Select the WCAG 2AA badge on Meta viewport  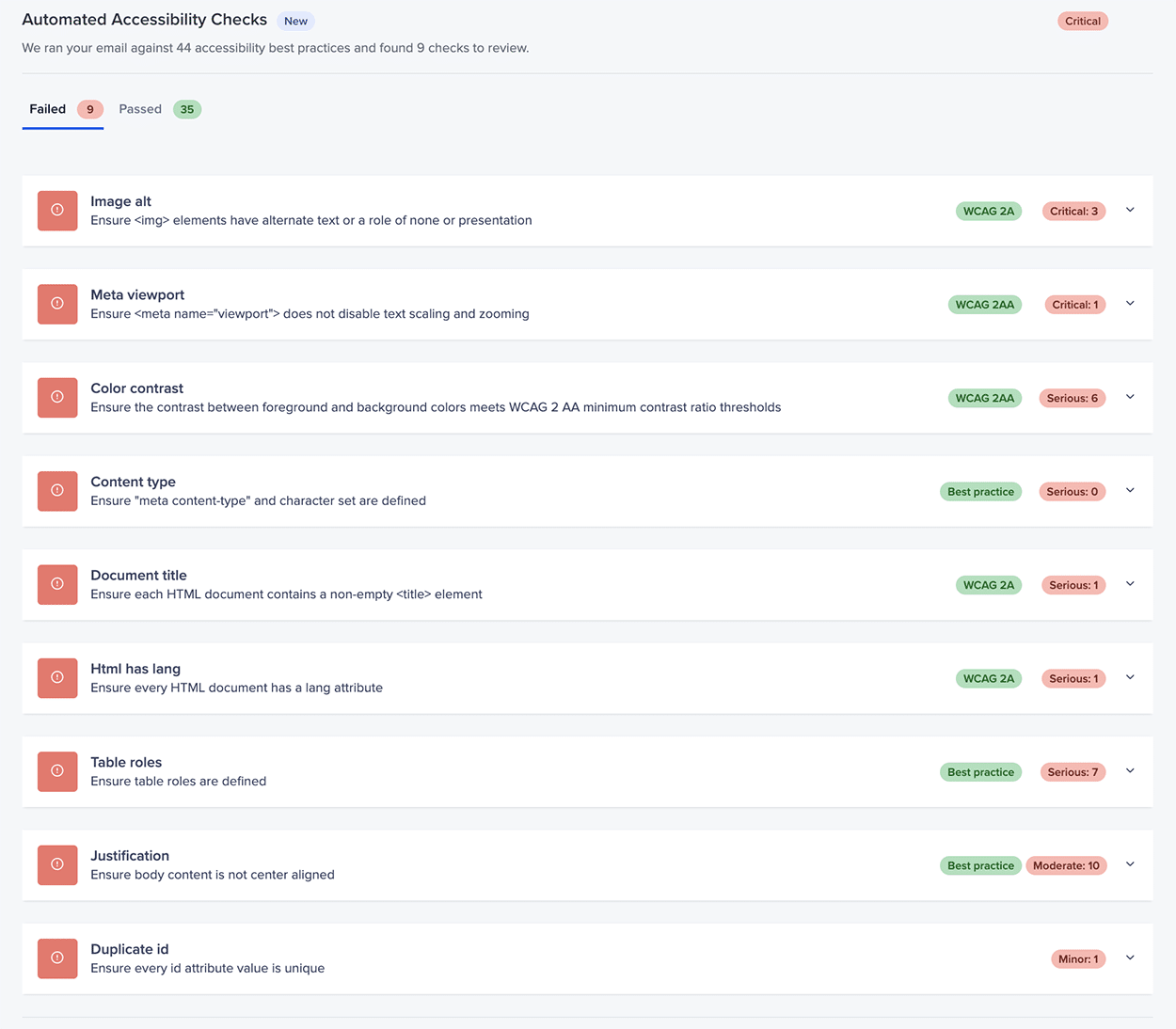[x=984, y=304]
